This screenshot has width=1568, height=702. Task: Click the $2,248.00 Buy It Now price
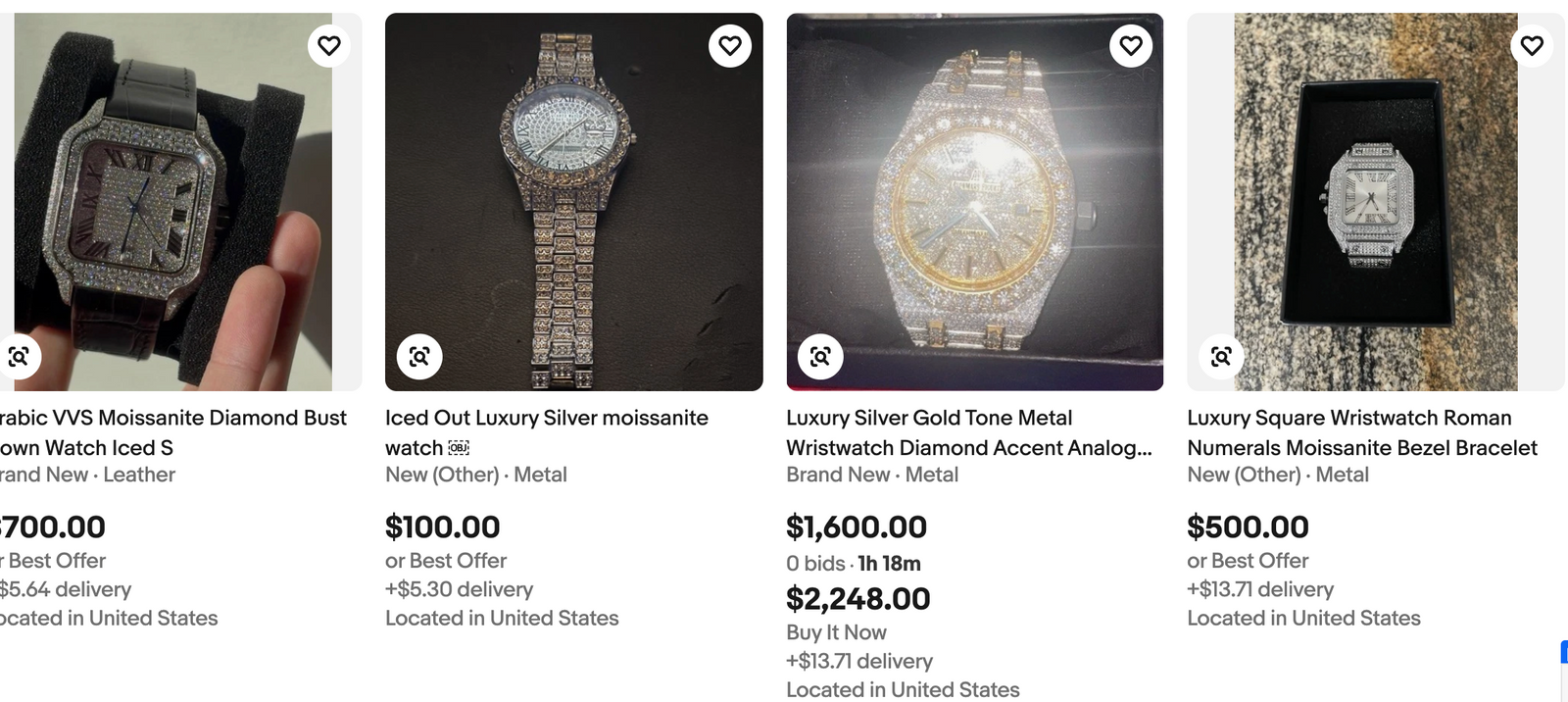coord(857,599)
